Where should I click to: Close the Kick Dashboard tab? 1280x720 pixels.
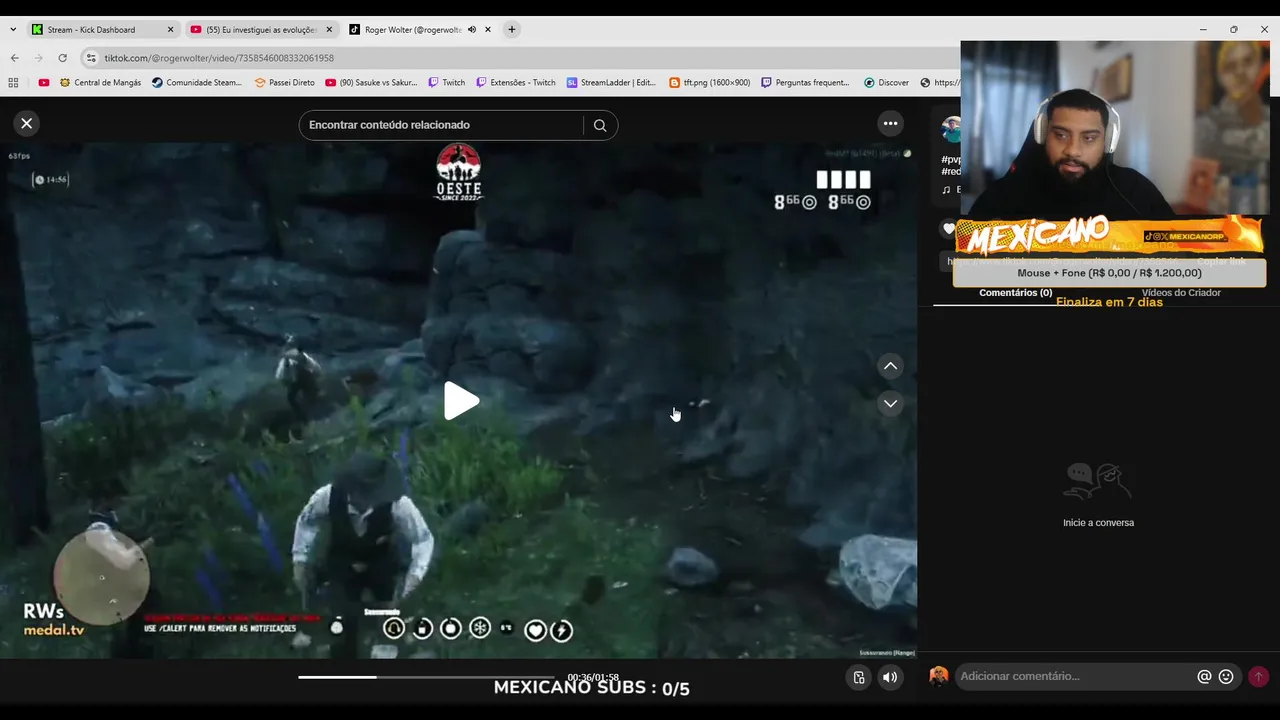click(x=170, y=30)
